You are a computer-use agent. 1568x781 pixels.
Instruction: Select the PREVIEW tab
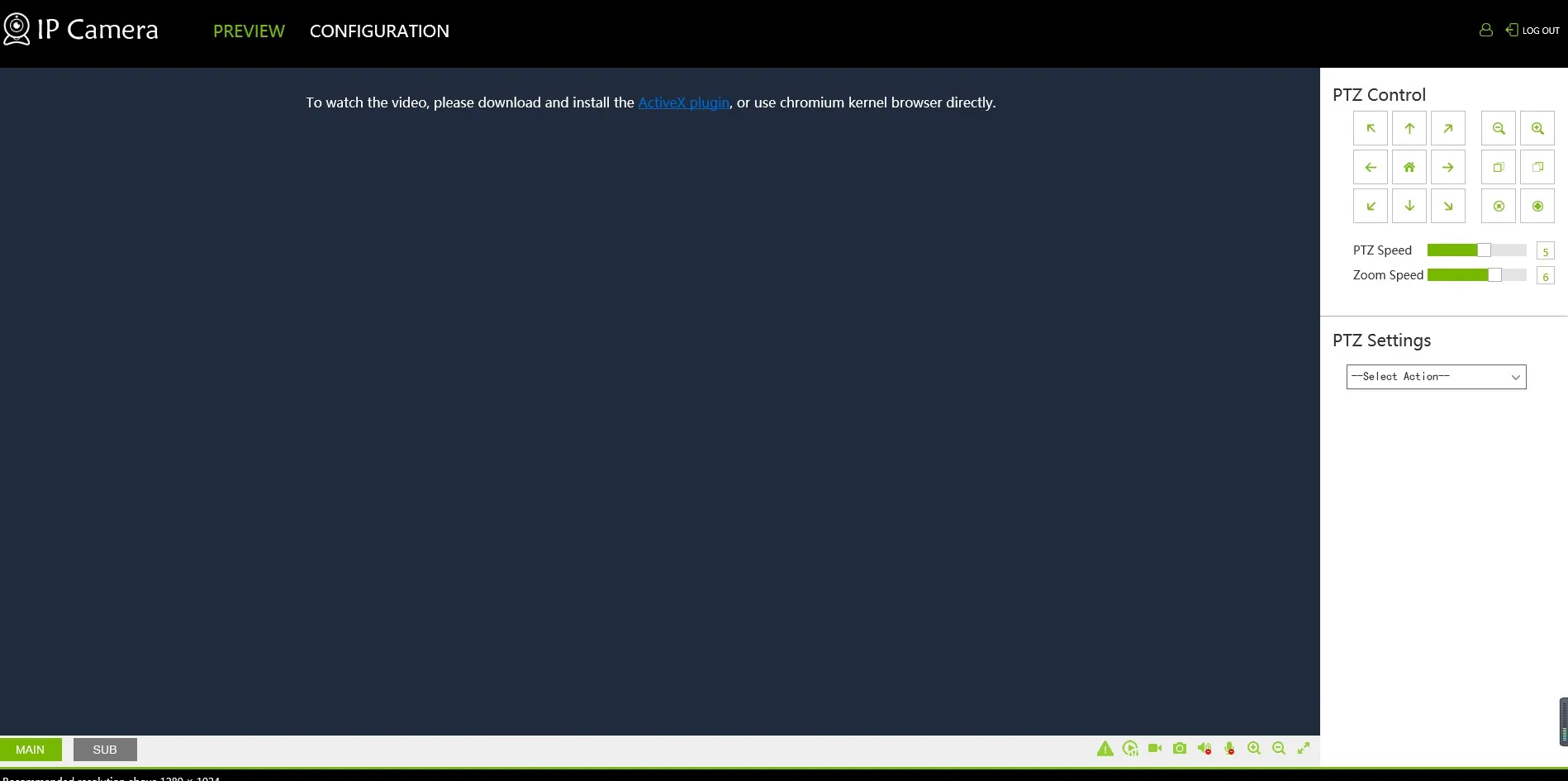click(249, 31)
